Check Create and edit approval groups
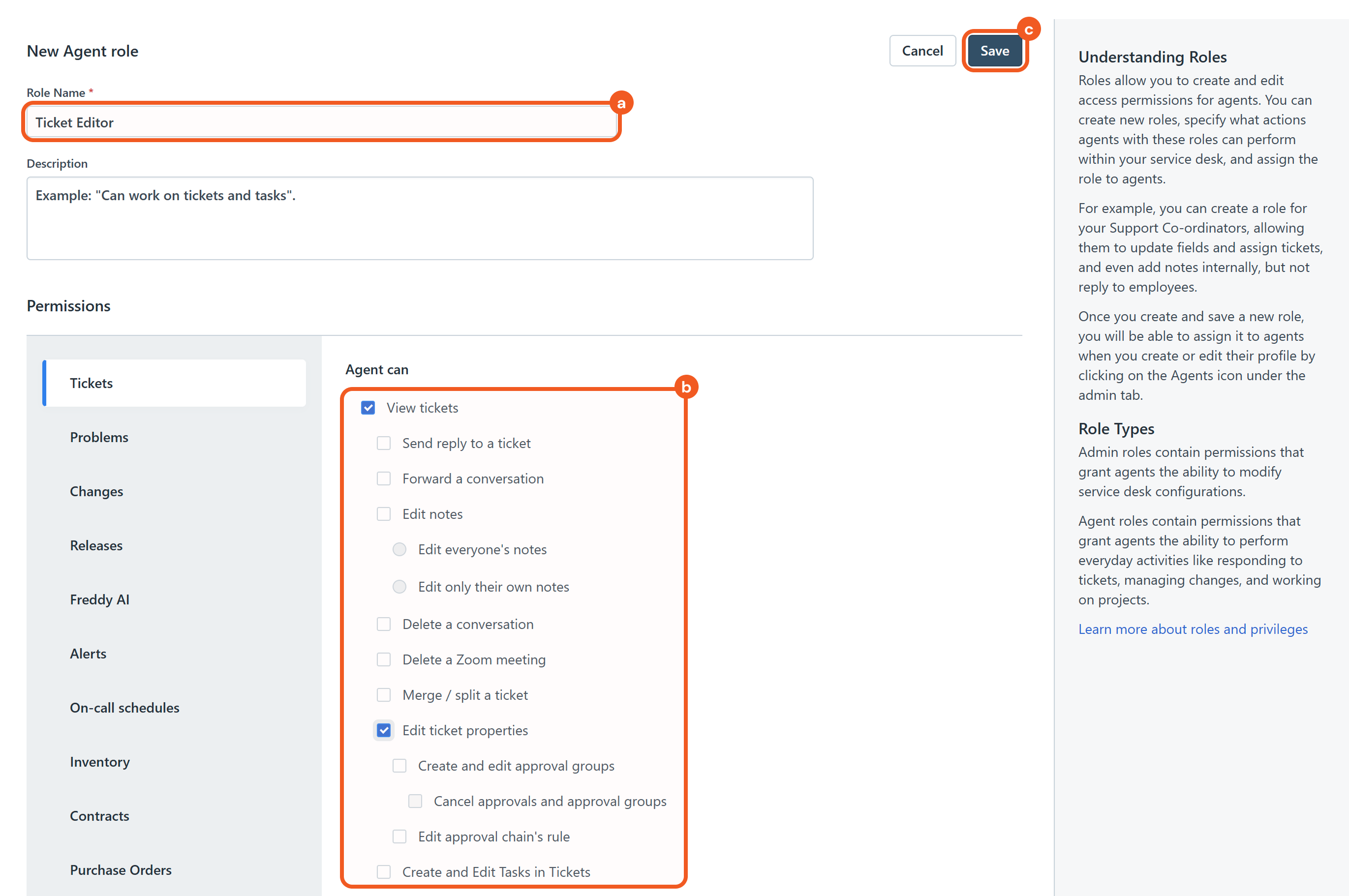Screen dimensions: 1349x896 tap(399, 766)
